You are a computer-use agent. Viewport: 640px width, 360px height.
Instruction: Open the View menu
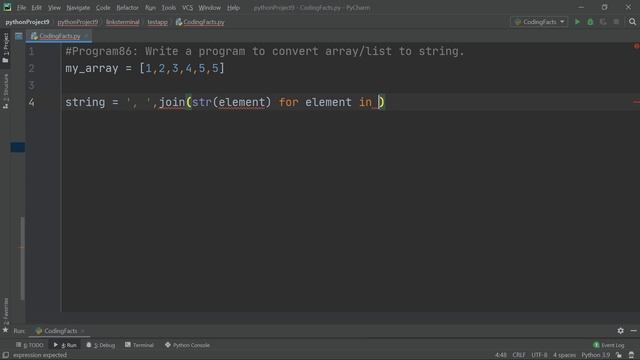coord(54,8)
